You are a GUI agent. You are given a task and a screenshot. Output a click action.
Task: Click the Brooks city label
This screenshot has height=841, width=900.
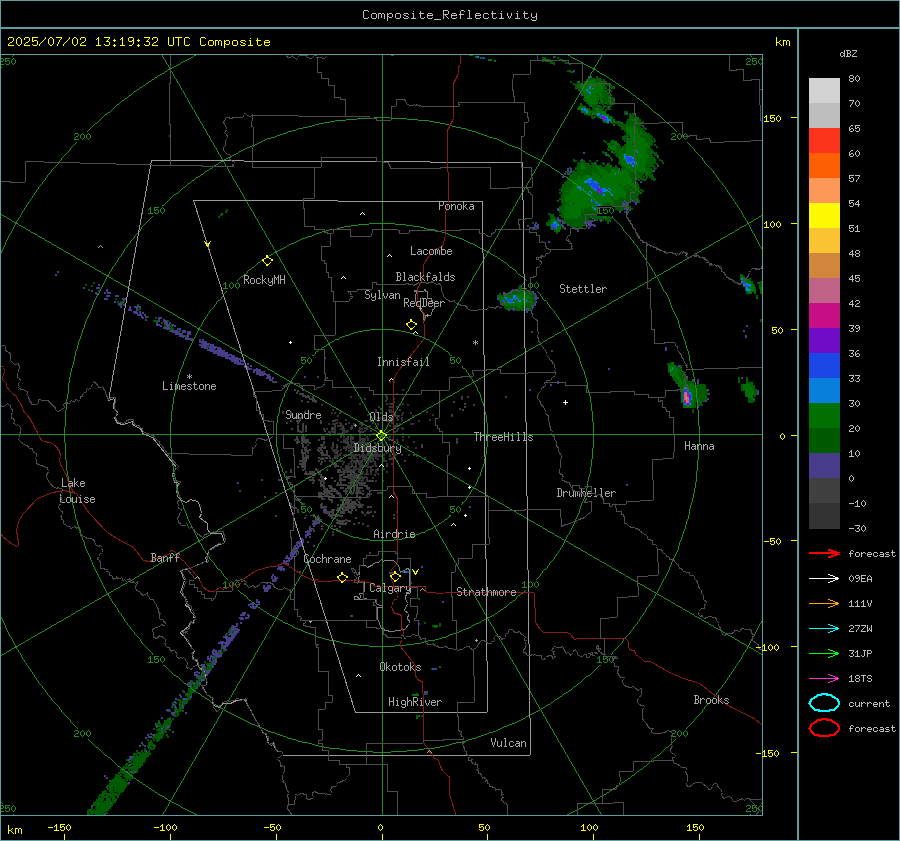pyautogui.click(x=711, y=700)
